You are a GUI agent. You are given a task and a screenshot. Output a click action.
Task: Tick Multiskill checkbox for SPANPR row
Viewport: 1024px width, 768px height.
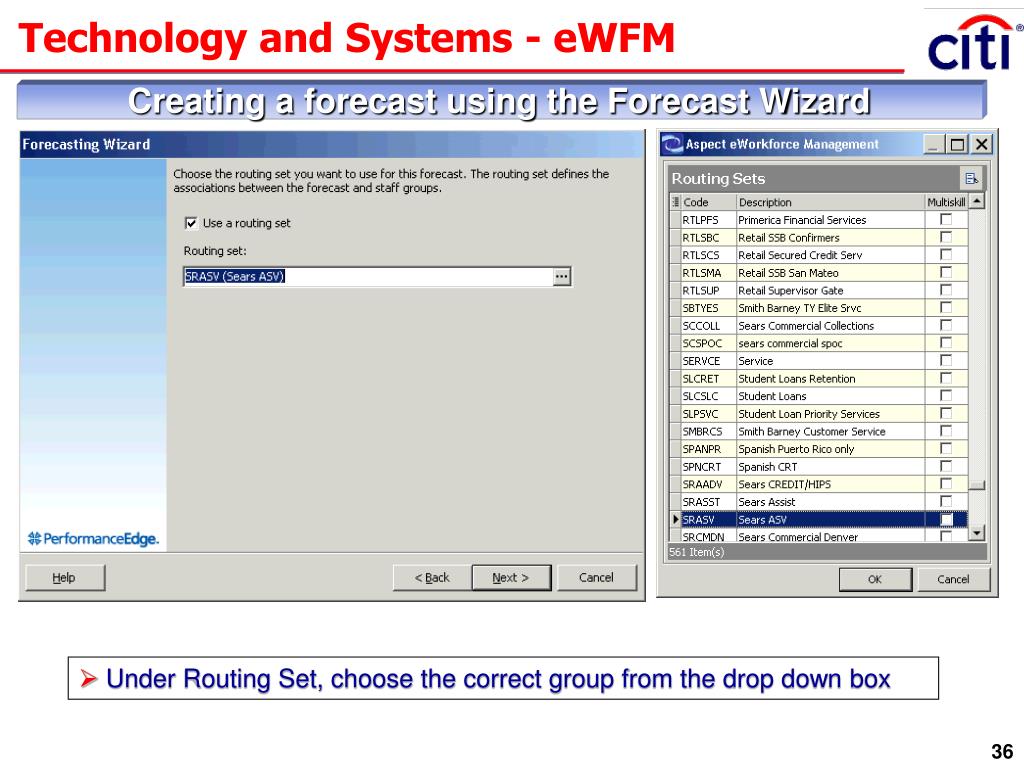click(x=946, y=449)
